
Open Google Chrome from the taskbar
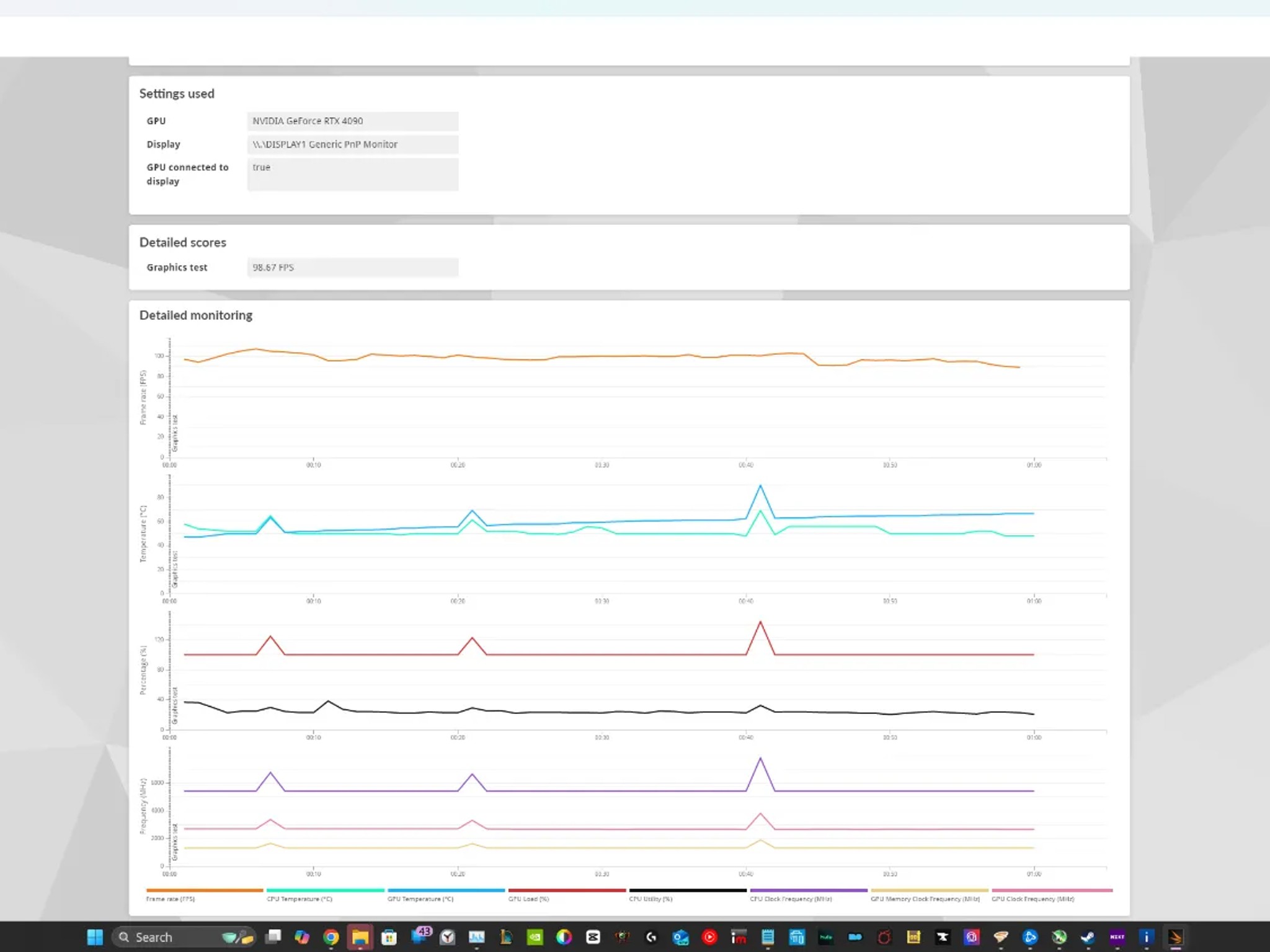(x=331, y=937)
